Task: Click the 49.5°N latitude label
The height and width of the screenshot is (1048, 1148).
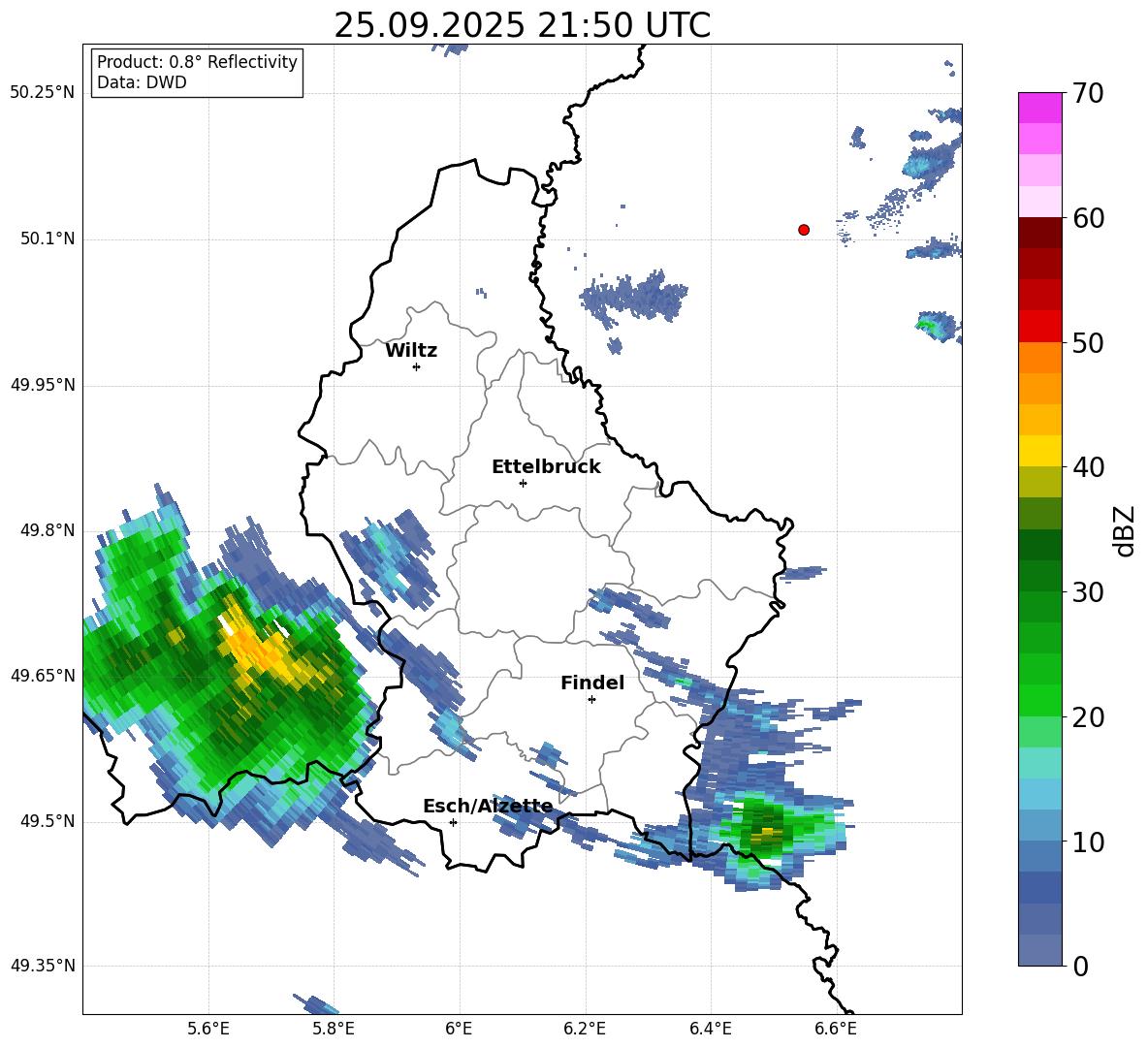Action: click(48, 821)
